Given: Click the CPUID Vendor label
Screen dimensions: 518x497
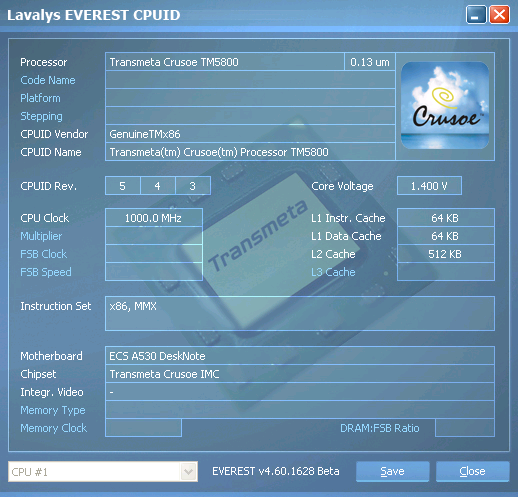Looking at the screenshot, I should tap(54, 134).
